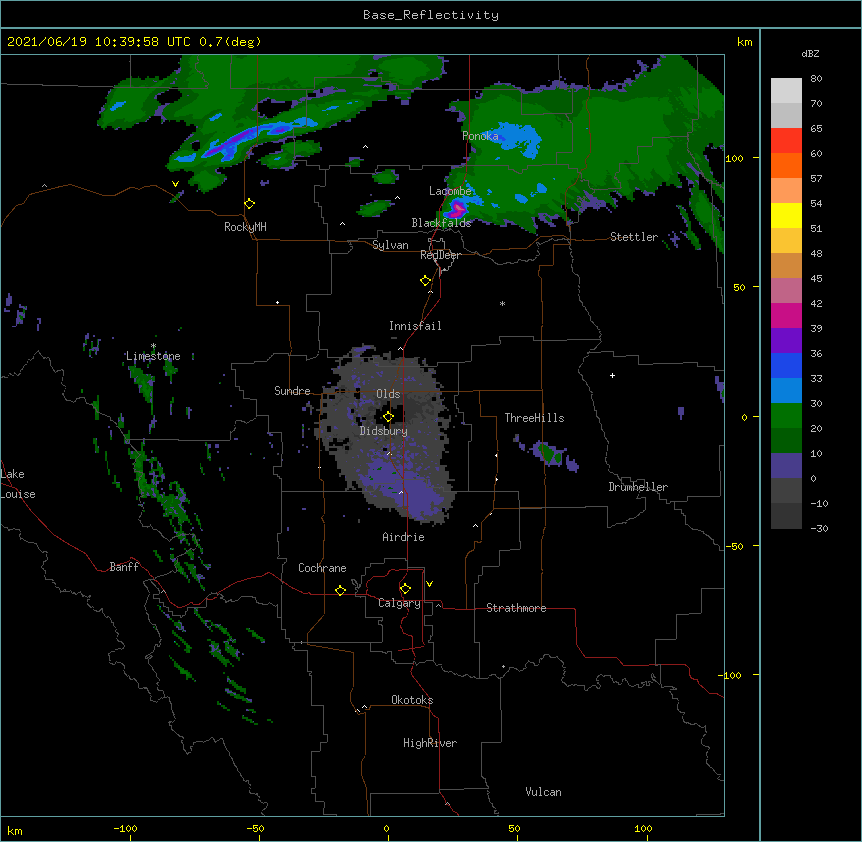The image size is (862, 842).
Task: Click the purple-blue storm band northeast of RockyMH
Action: [248, 137]
